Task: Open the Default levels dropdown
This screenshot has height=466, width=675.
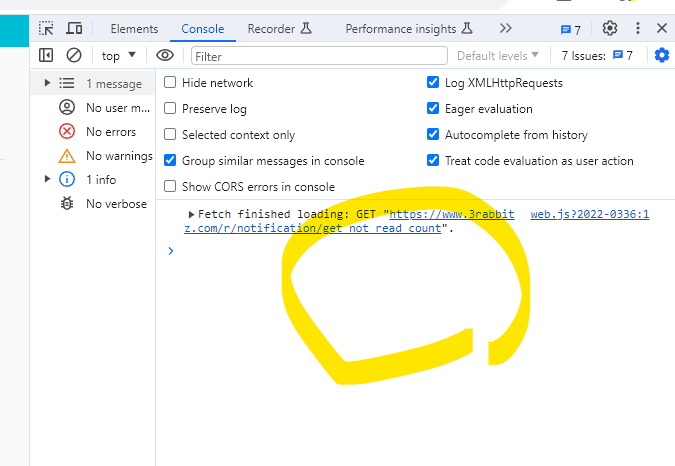Action: coord(498,56)
